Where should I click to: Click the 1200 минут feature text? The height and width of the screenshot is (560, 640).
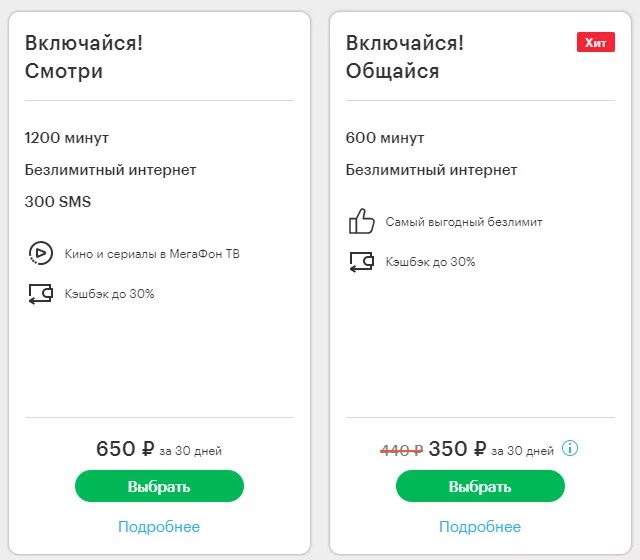pyautogui.click(x=67, y=138)
